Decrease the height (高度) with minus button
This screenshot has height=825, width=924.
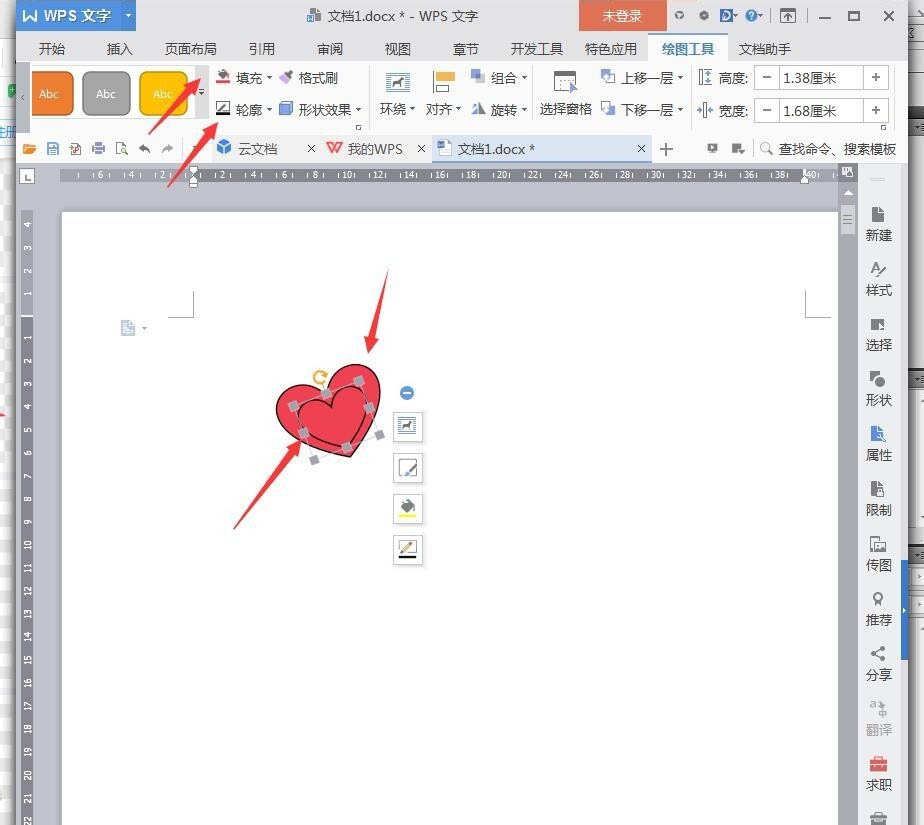(767, 77)
